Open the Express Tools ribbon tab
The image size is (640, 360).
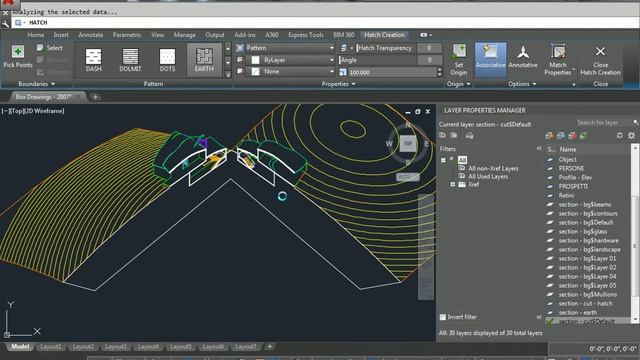tap(306, 35)
